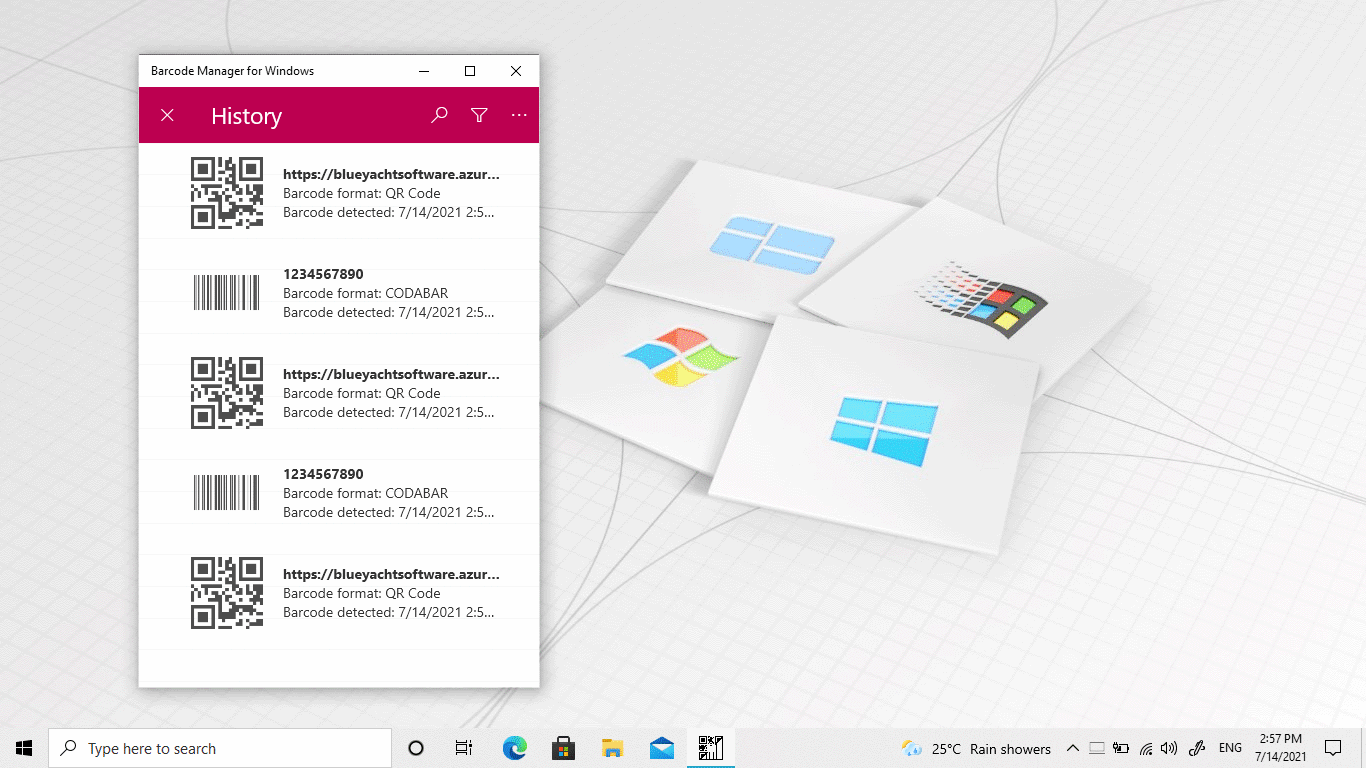The width and height of the screenshot is (1366, 768).
Task: Expand hidden system tray icons chevron
Action: click(x=1072, y=748)
